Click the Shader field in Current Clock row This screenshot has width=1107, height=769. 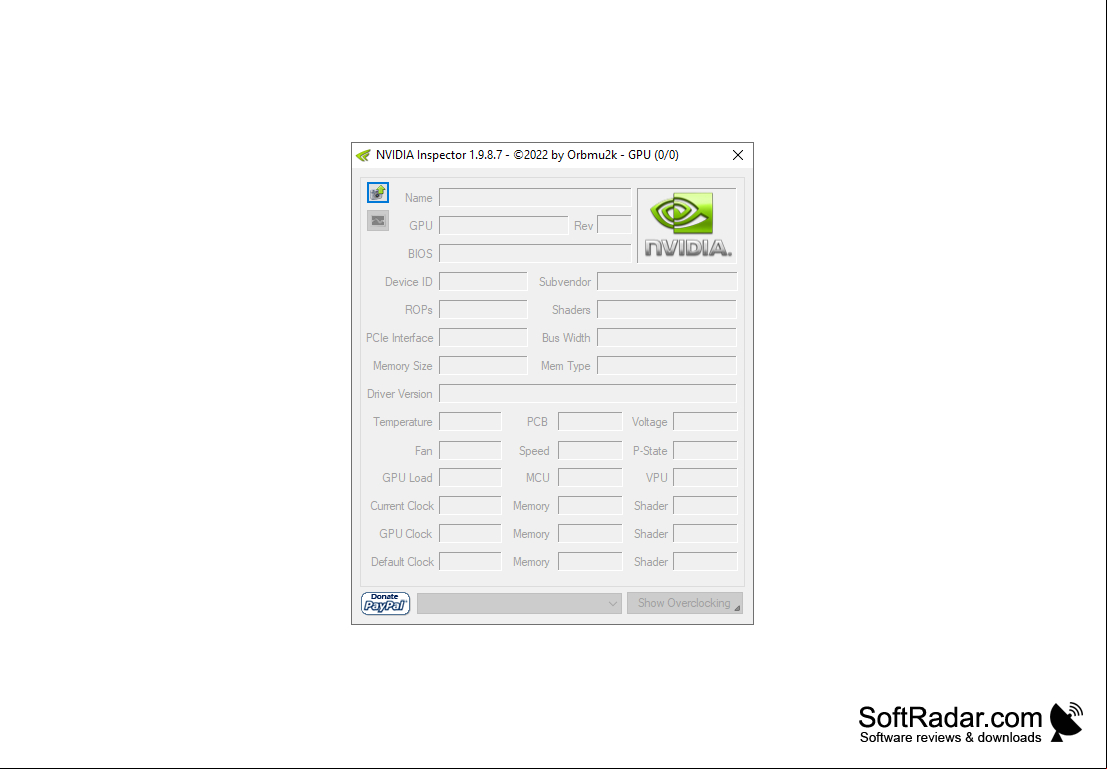pos(705,506)
